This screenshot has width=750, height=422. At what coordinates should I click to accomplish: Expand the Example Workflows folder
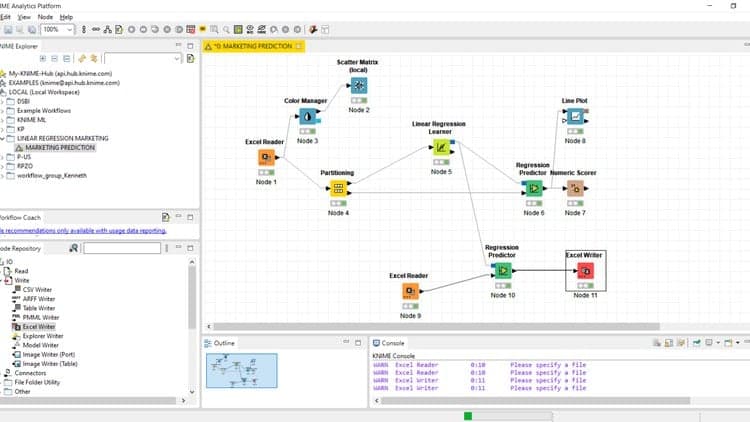point(2,111)
